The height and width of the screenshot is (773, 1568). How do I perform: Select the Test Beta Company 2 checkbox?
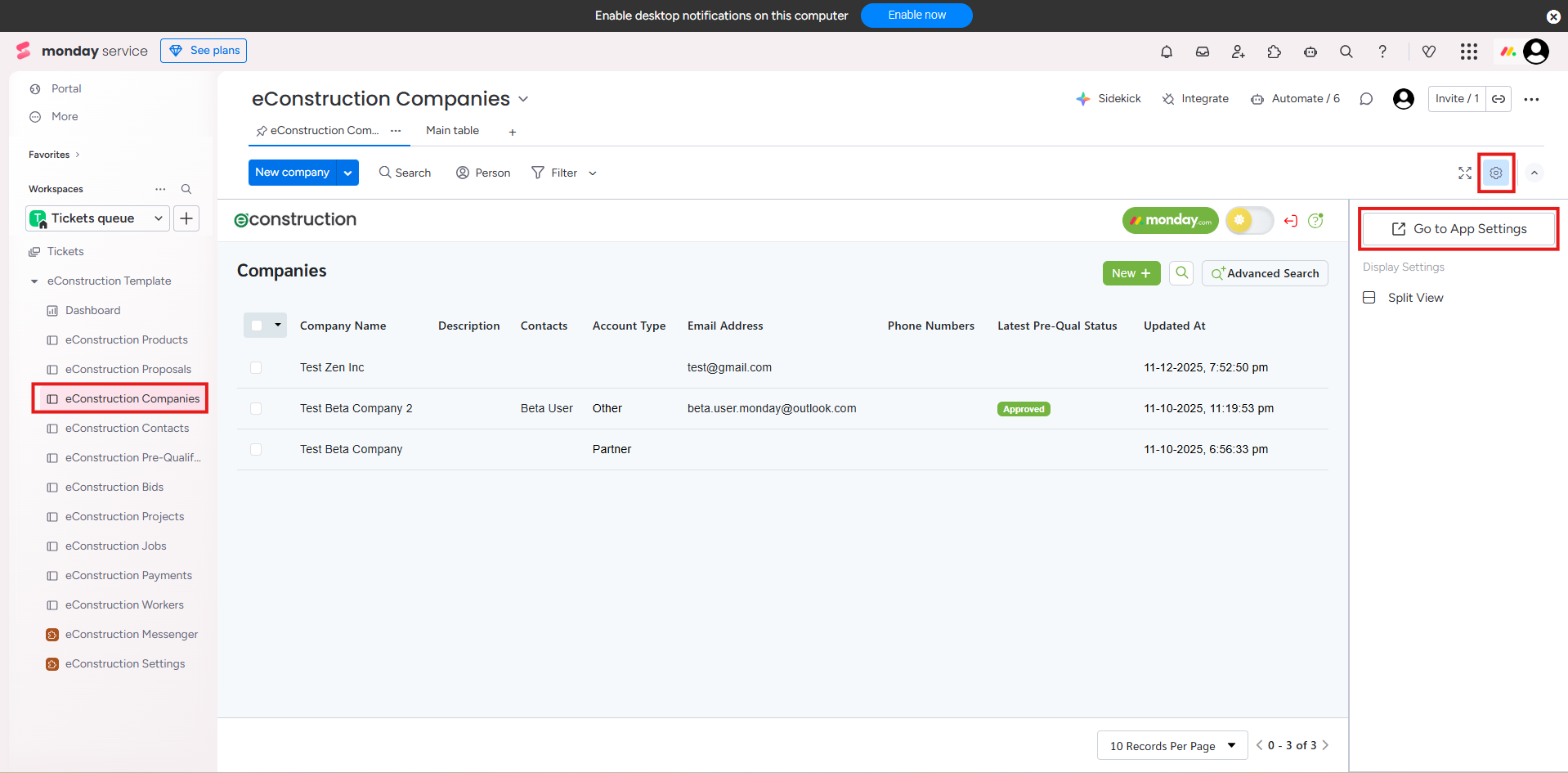pyautogui.click(x=256, y=409)
